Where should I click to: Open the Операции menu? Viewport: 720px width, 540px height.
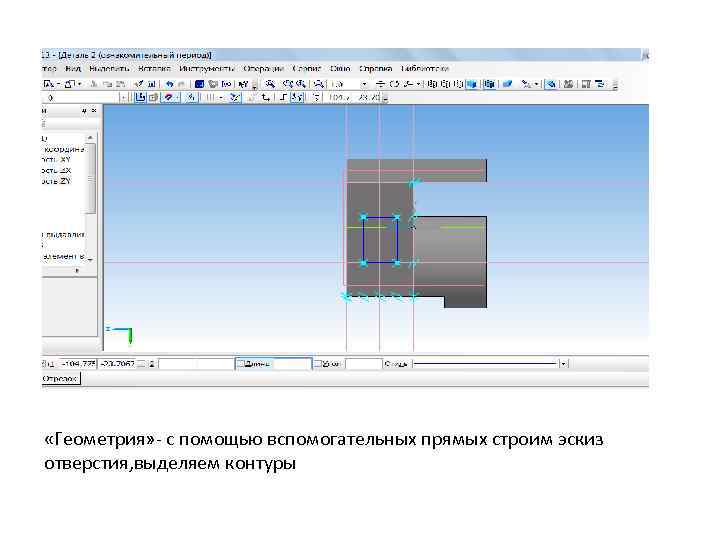(264, 68)
